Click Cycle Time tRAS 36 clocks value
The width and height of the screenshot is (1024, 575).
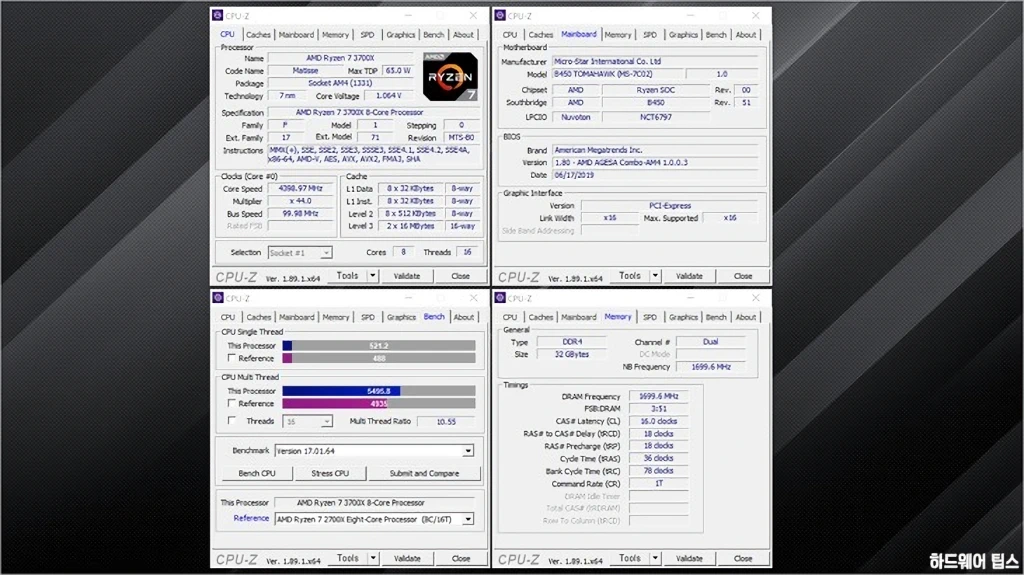click(658, 458)
